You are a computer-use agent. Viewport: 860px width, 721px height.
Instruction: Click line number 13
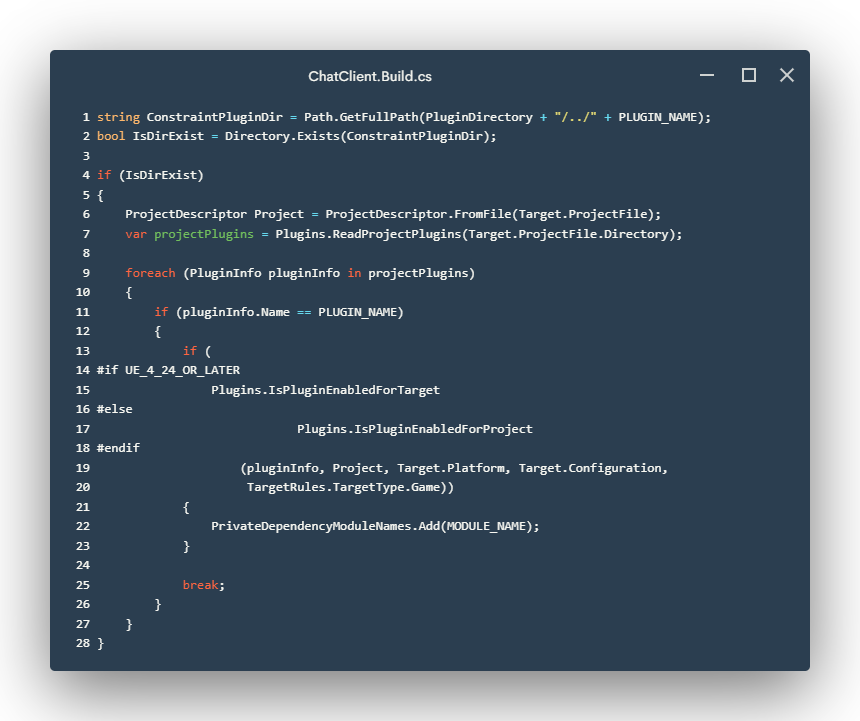[83, 351]
